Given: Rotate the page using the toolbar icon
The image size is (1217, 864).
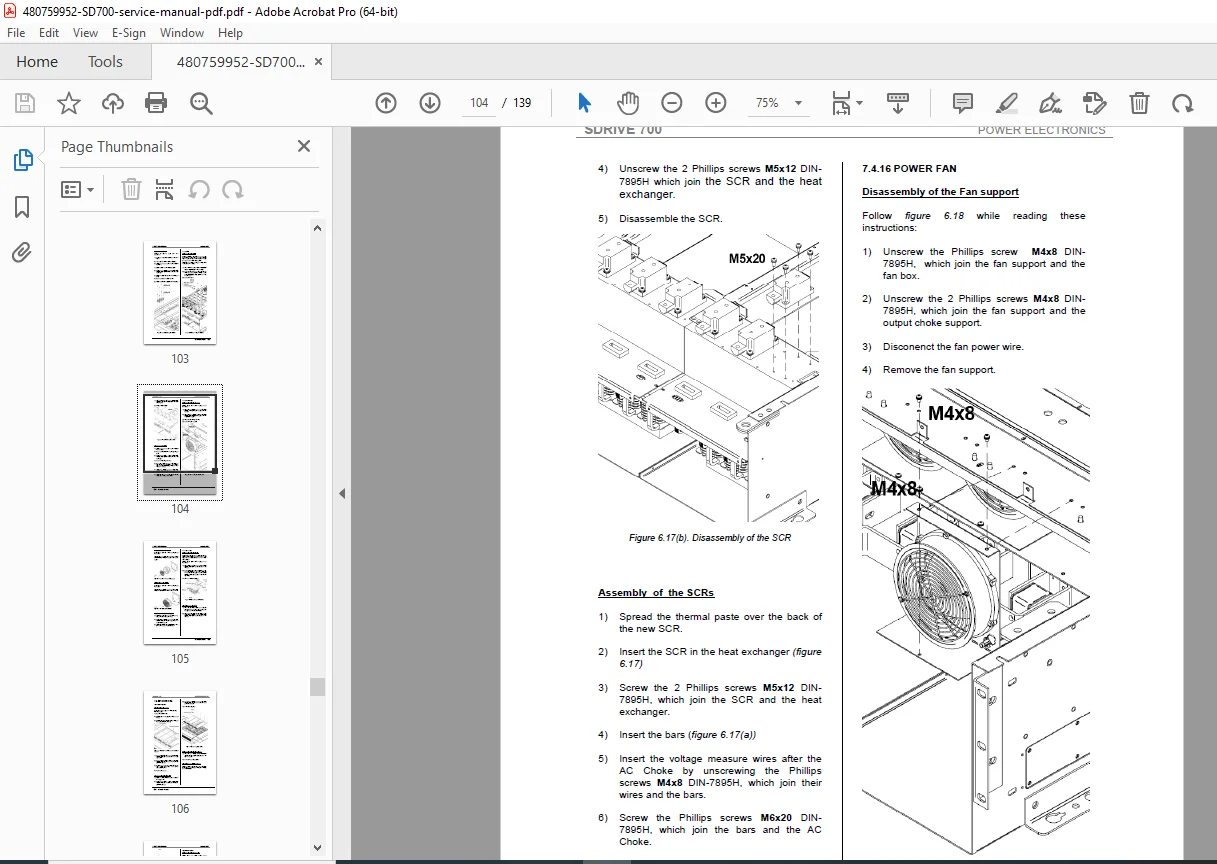Looking at the screenshot, I should pyautogui.click(x=1183, y=103).
